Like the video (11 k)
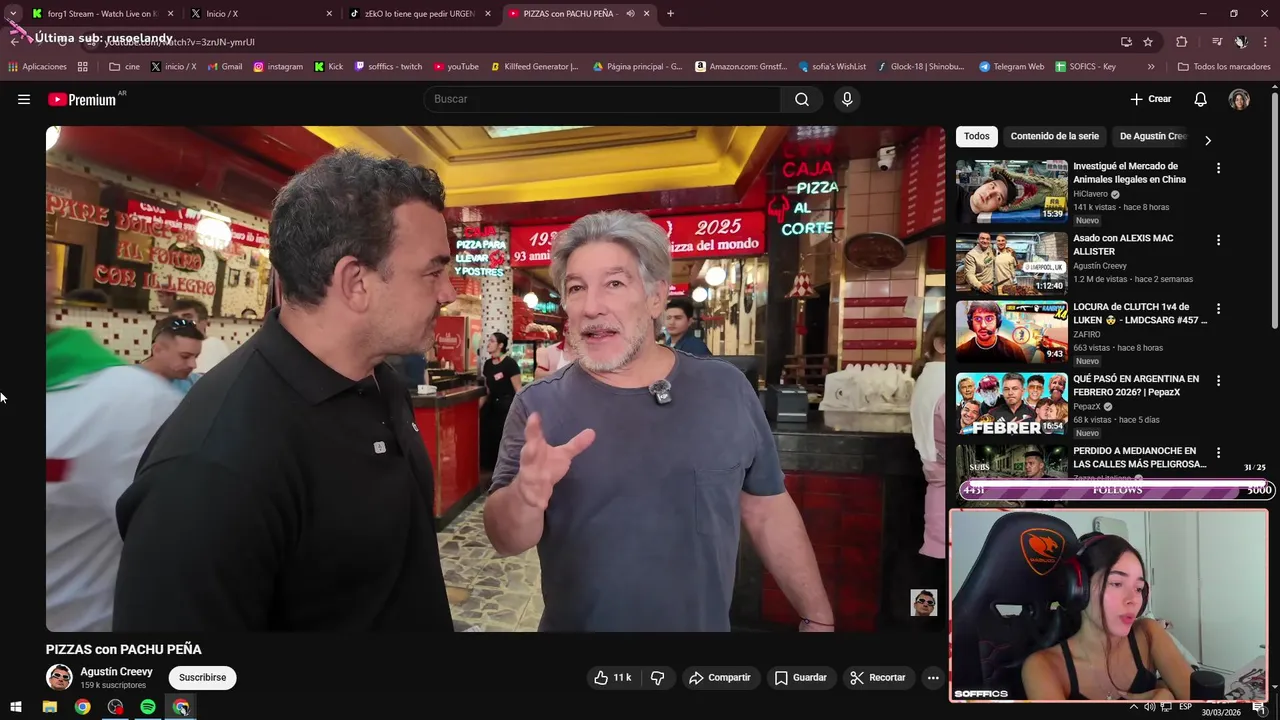The height and width of the screenshot is (720, 1280). coord(612,677)
